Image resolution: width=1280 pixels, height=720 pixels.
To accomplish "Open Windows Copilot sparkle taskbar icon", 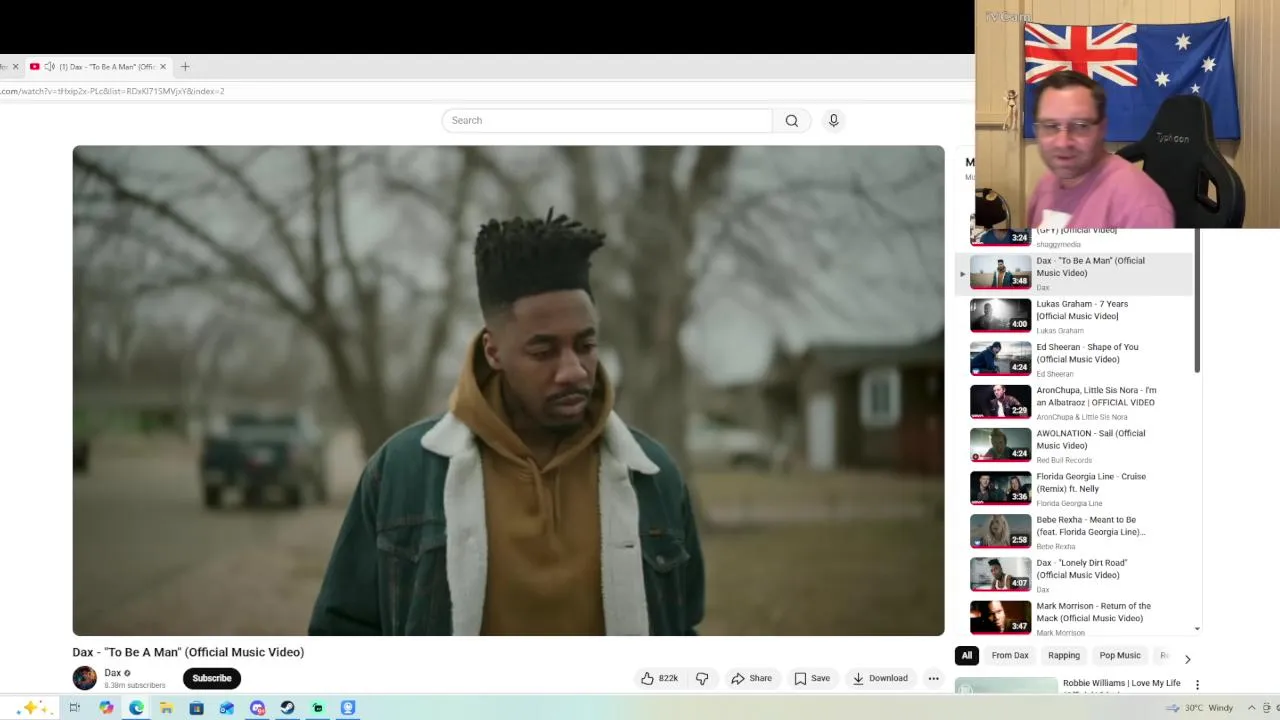I will 31,708.
